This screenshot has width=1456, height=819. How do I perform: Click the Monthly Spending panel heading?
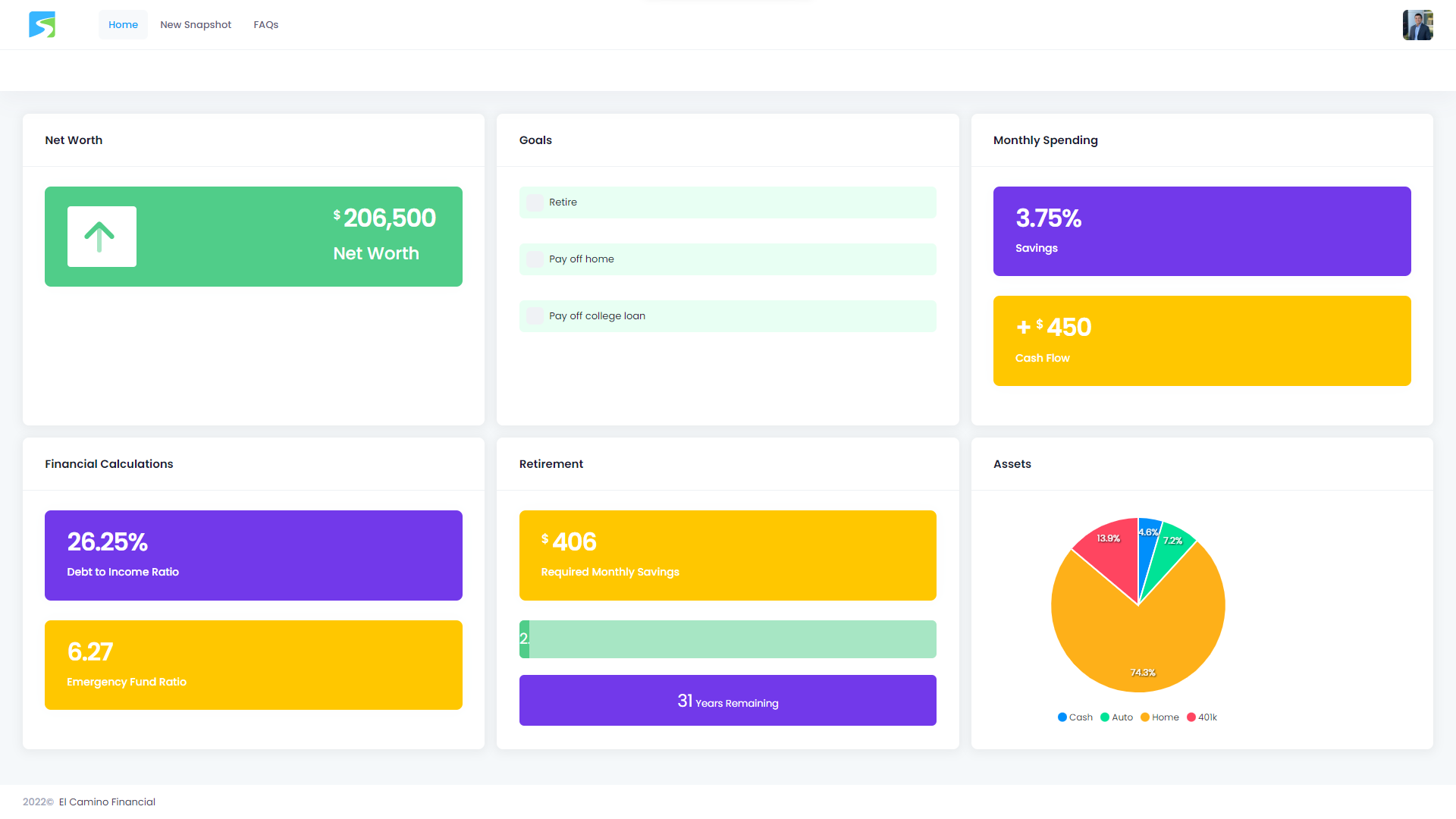point(1046,140)
